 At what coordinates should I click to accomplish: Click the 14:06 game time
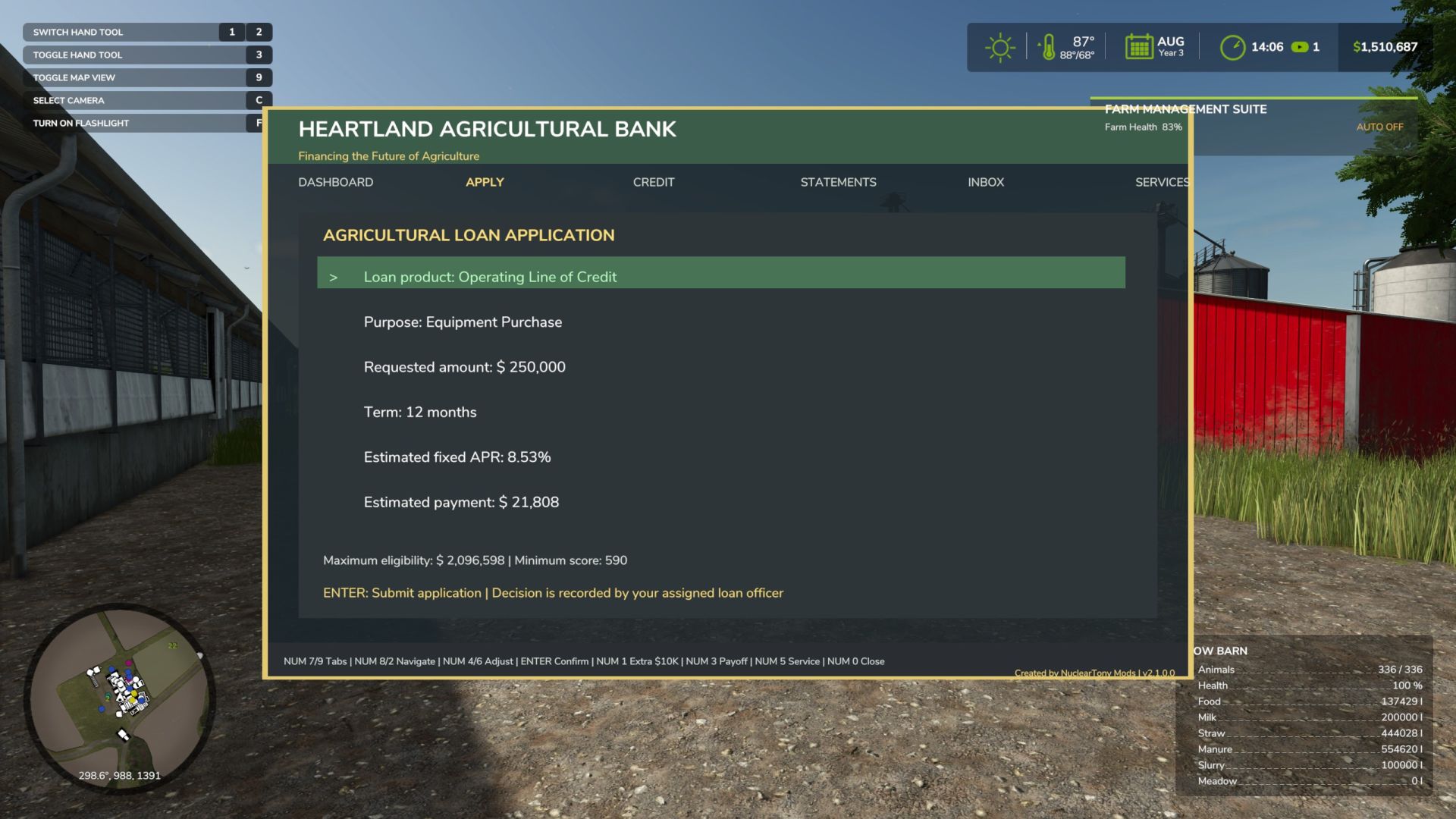(1266, 47)
